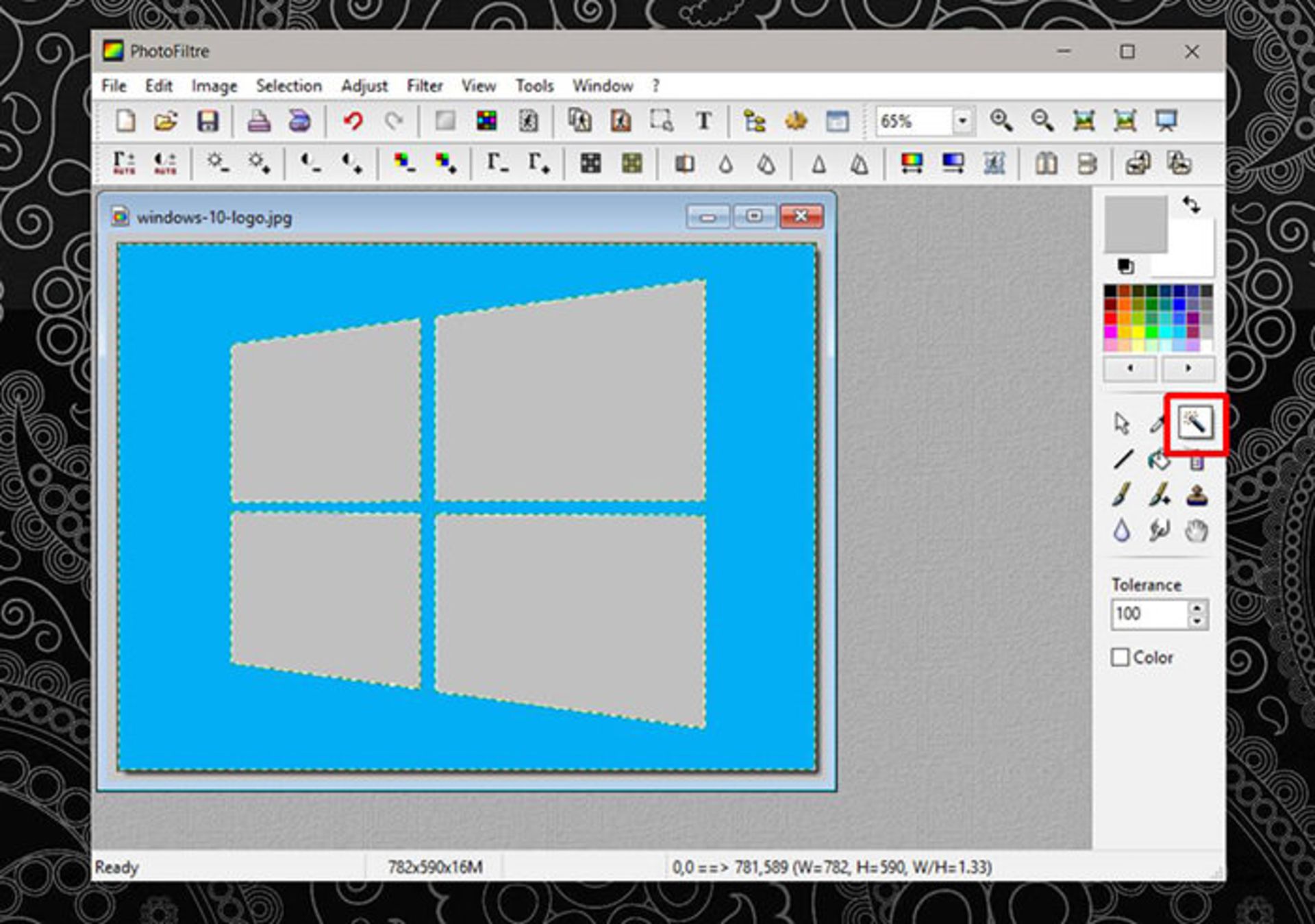Select the Smudge finger tool

[1159, 531]
